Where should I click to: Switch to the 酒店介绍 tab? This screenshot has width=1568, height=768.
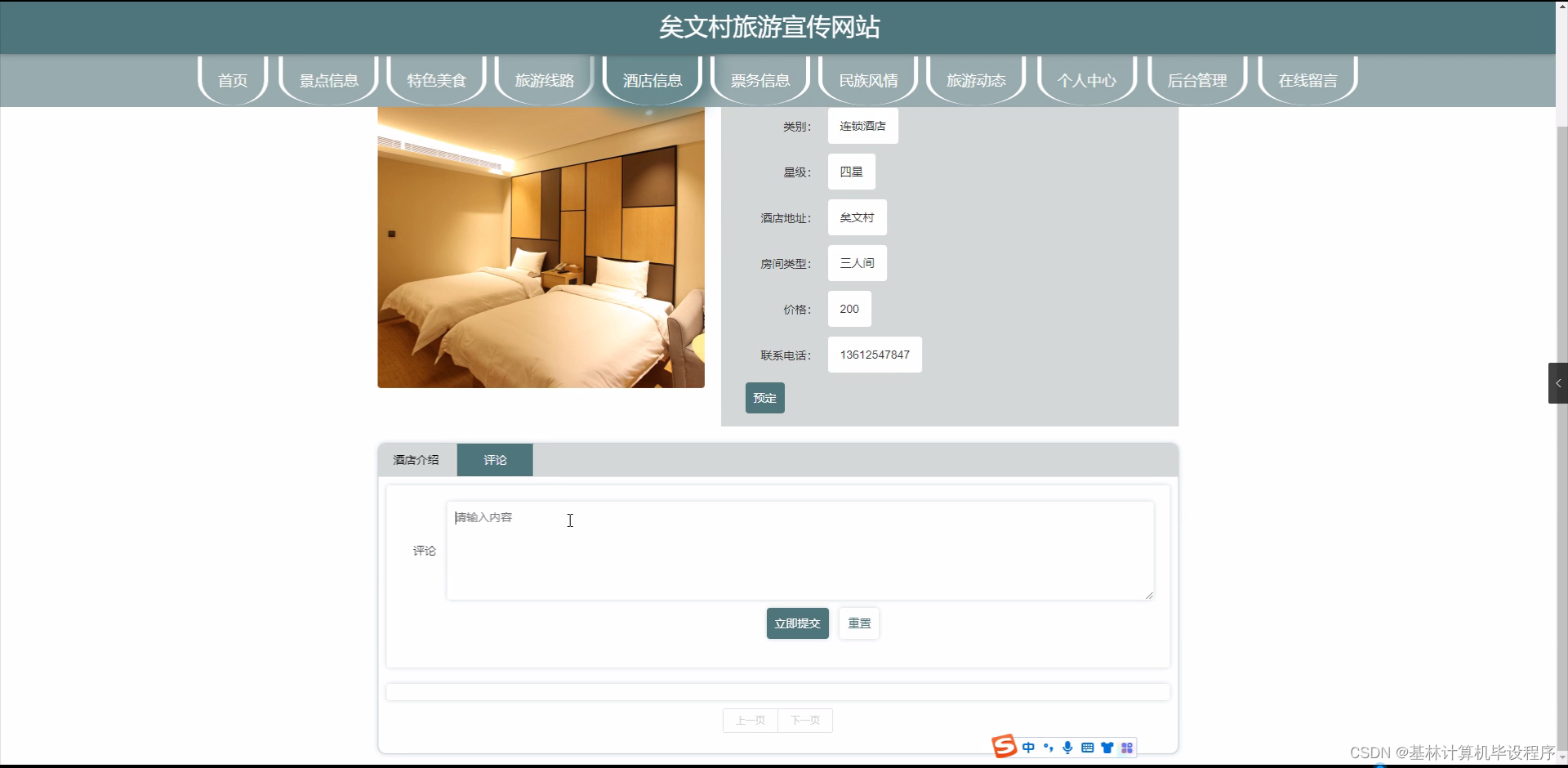(x=416, y=459)
